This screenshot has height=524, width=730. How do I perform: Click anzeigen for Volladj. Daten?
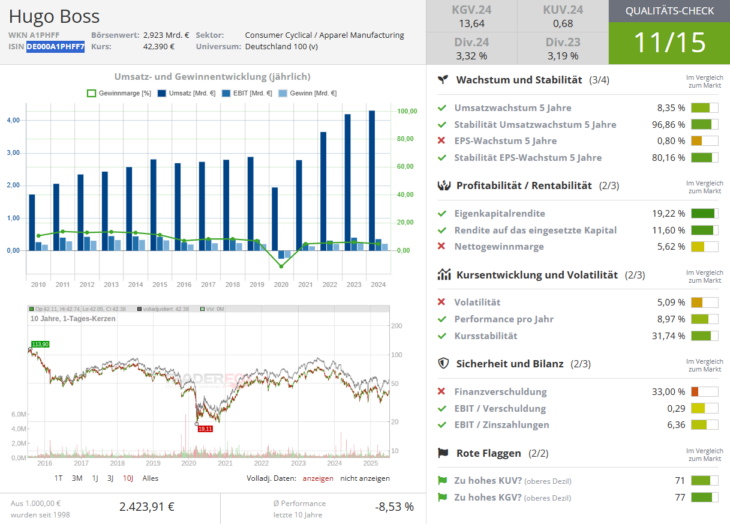click(x=318, y=478)
